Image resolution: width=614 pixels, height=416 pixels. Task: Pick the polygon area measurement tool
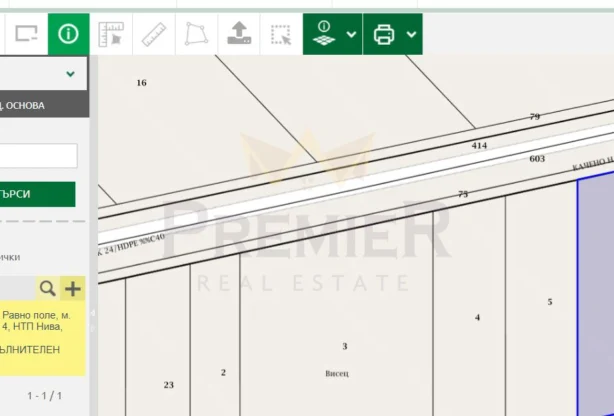tap(195, 34)
